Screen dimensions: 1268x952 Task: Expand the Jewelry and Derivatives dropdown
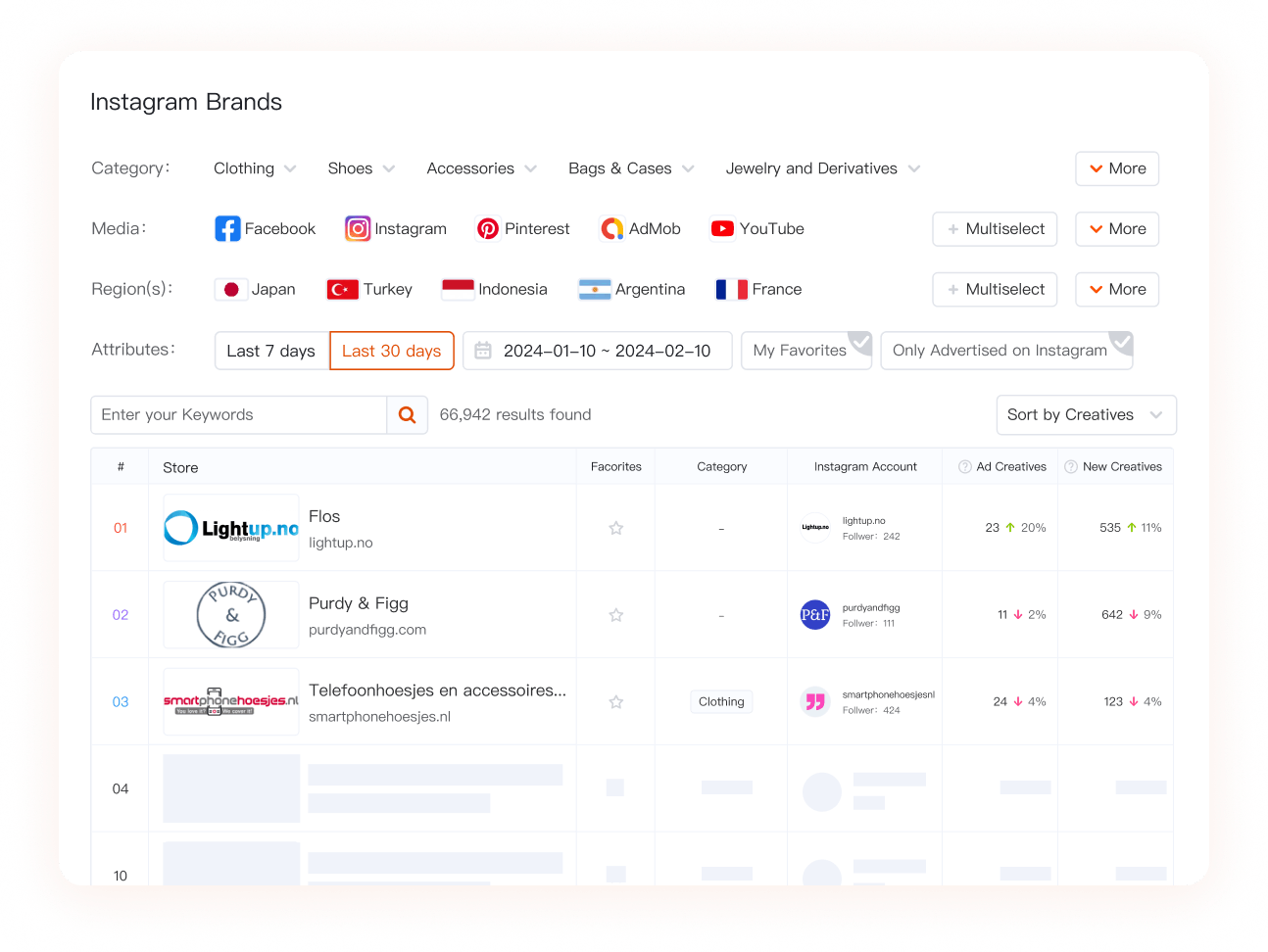tap(823, 168)
